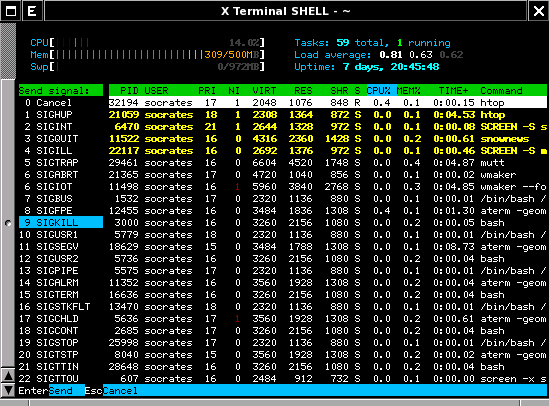549x406 pixels.
Task: Sort by VIRT column header
Action: [x=264, y=91]
